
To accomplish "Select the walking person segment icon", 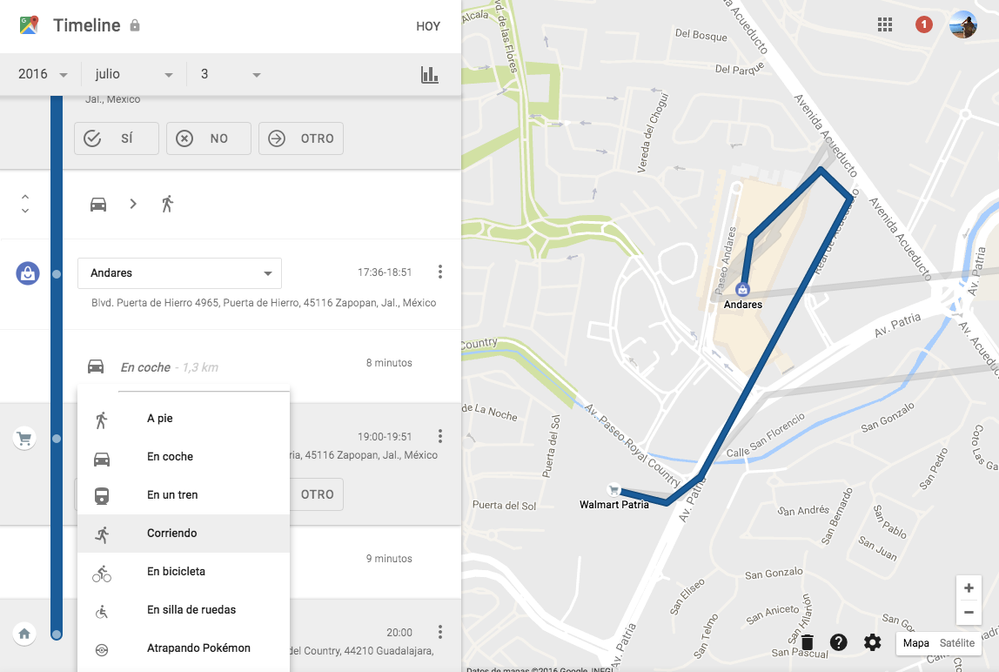I will pos(167,203).
